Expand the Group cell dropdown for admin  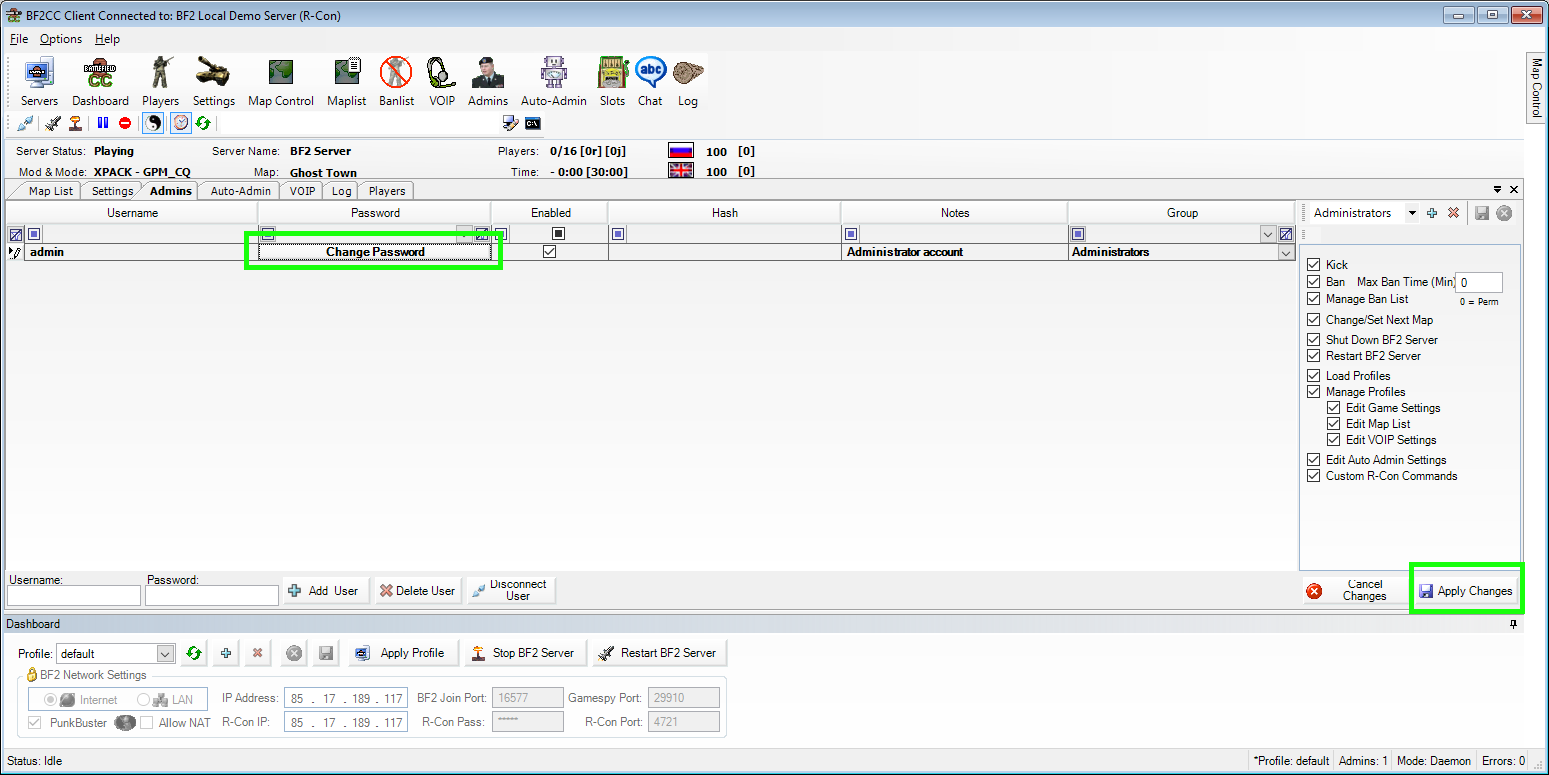point(1286,253)
